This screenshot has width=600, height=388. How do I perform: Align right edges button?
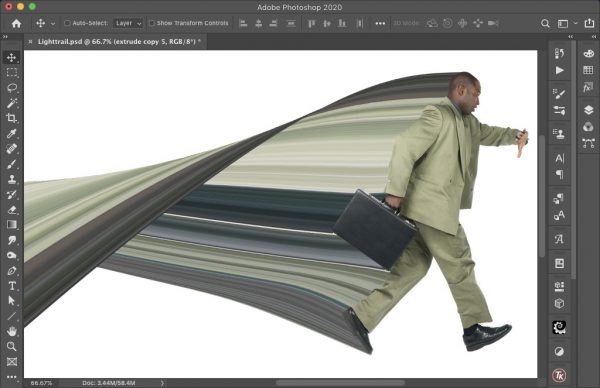pyautogui.click(x=273, y=23)
